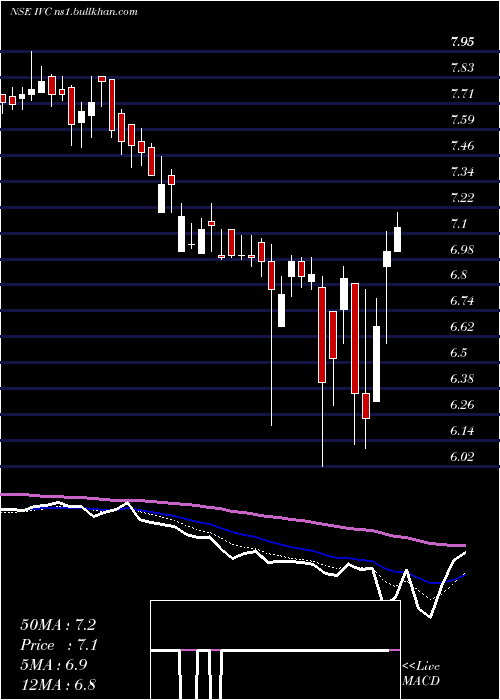Click the 7.34 price axis label
The height and width of the screenshot is (700, 500).
462,172
